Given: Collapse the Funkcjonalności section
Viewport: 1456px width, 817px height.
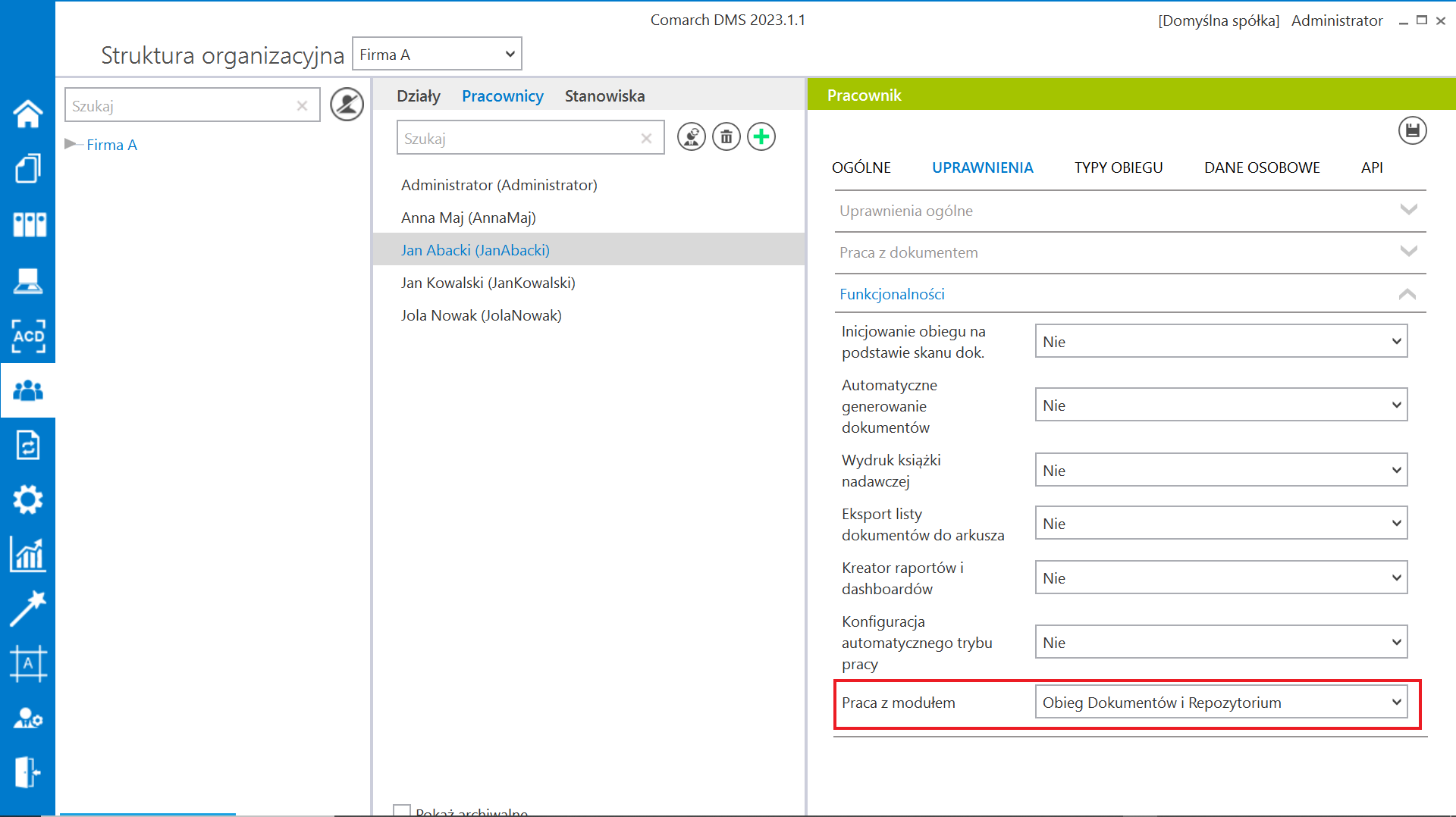Looking at the screenshot, I should [x=1128, y=294].
